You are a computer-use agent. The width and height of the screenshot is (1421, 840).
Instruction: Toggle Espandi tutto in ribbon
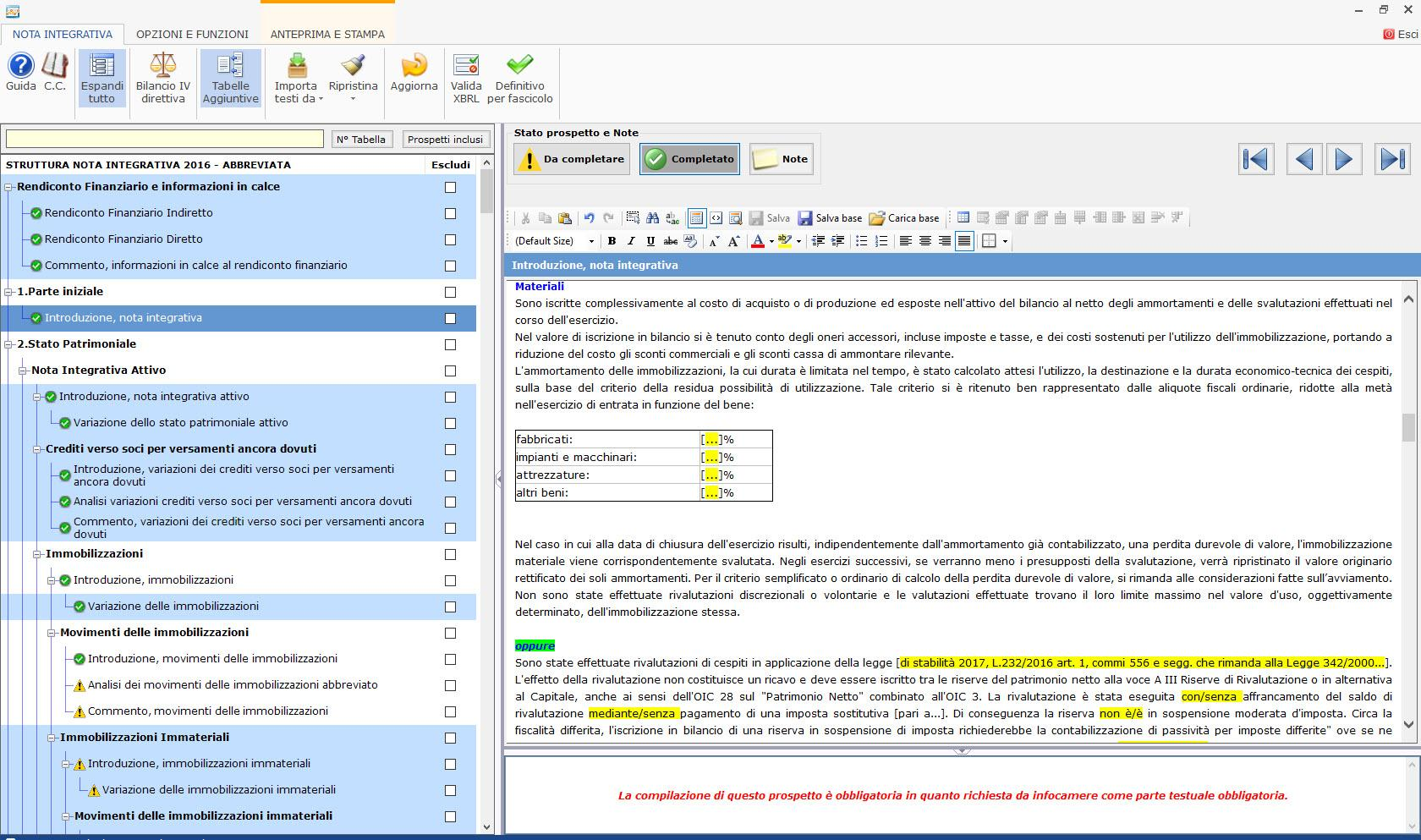[x=101, y=77]
